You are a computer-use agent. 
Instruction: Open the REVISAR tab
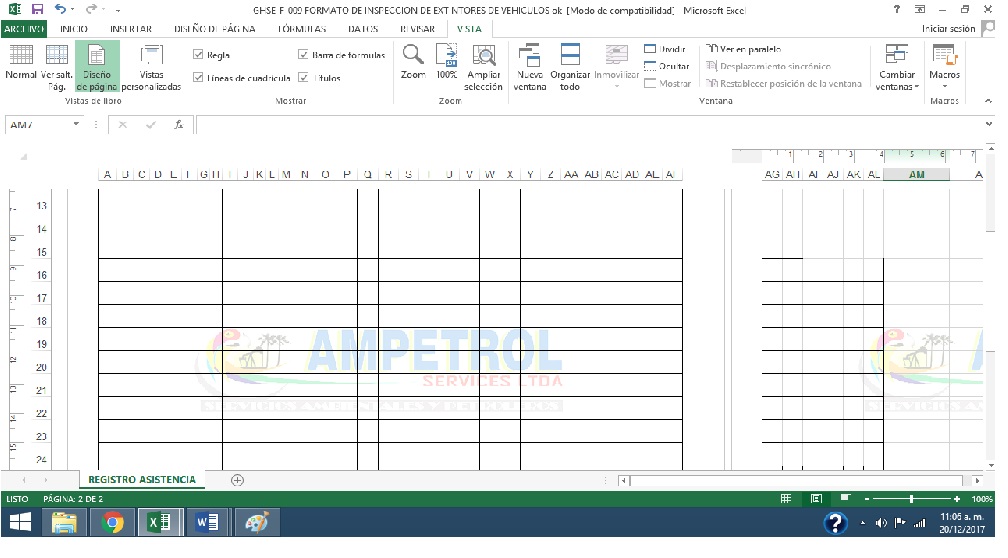(417, 29)
